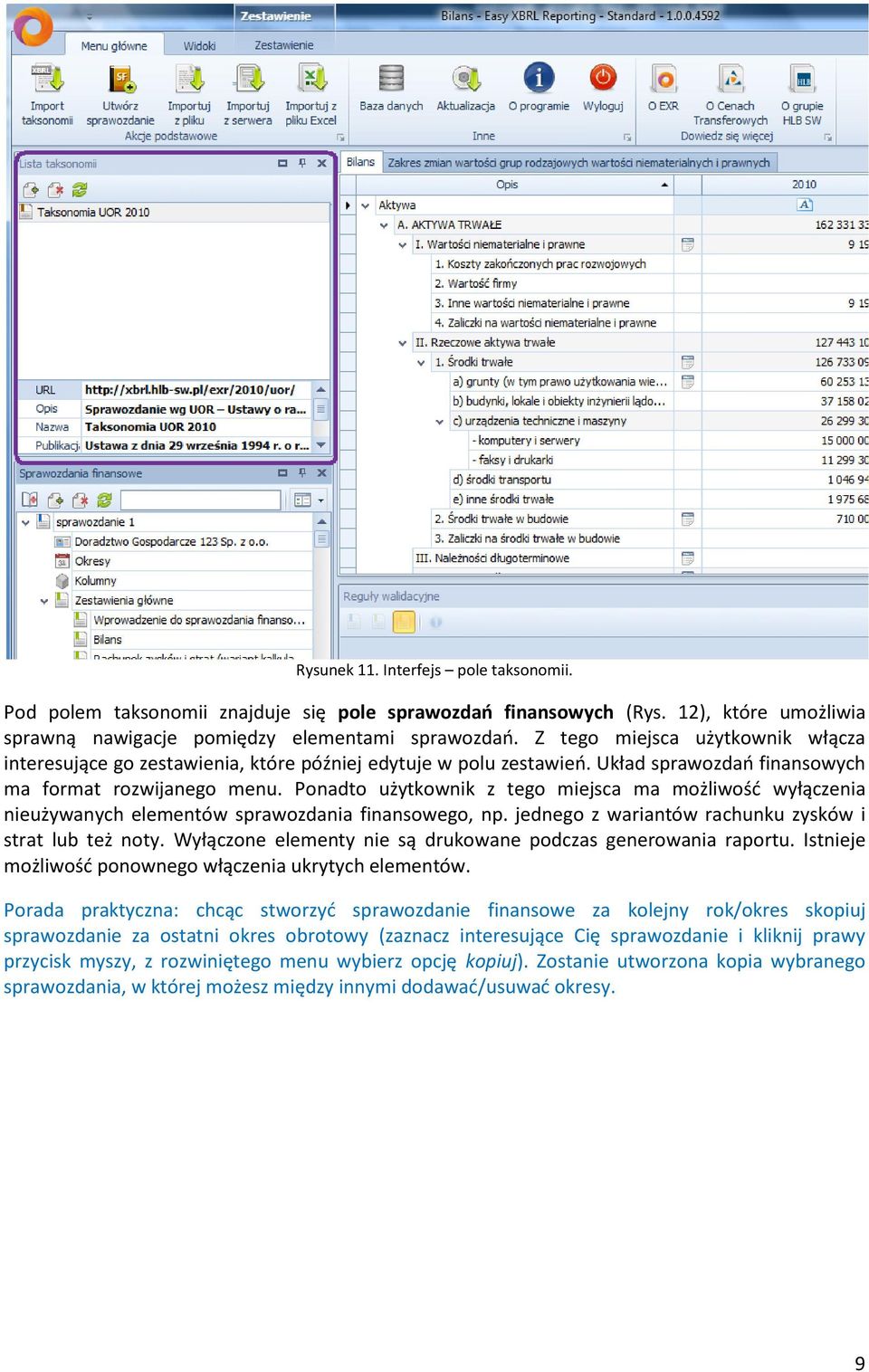Click the 2010 column header
This screenshot has height=1372, width=869.
point(804,185)
